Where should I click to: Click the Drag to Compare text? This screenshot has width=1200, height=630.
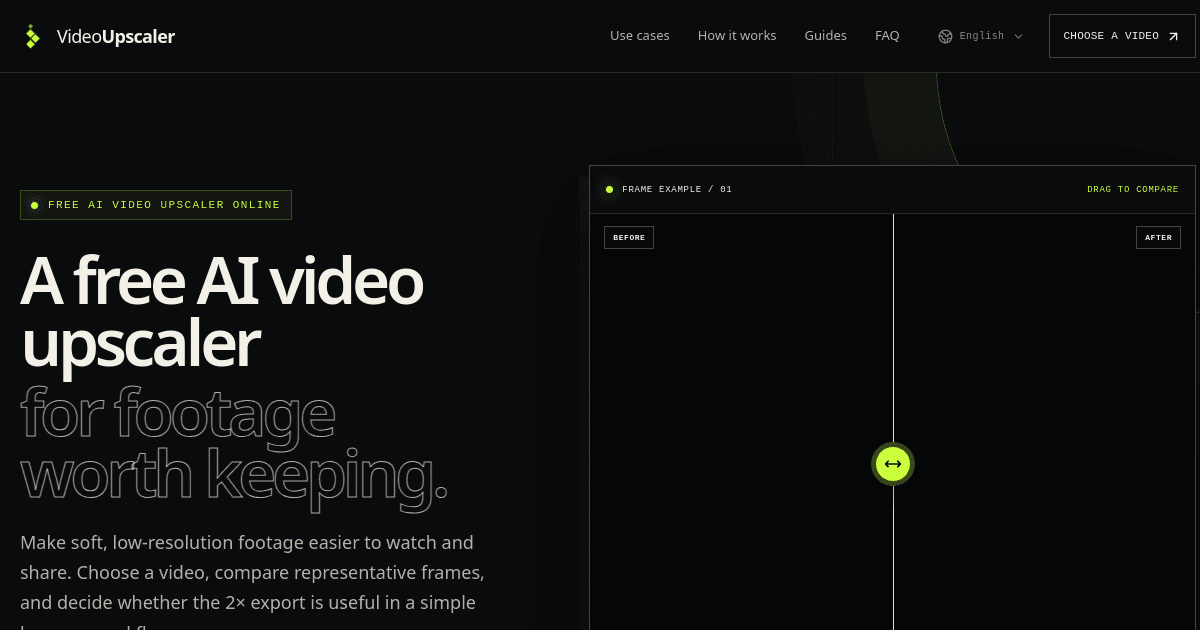[x=1133, y=189]
